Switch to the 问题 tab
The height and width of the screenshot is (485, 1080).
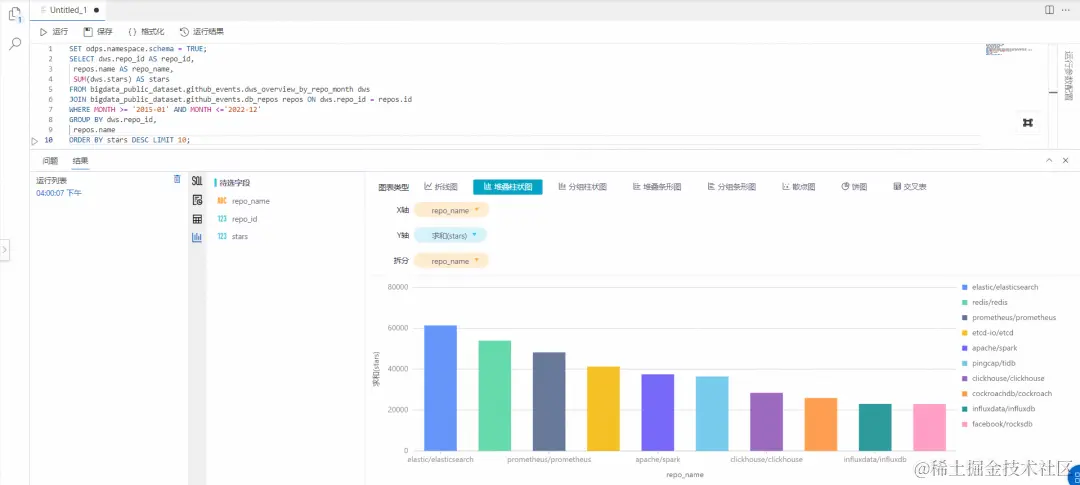pyautogui.click(x=50, y=161)
